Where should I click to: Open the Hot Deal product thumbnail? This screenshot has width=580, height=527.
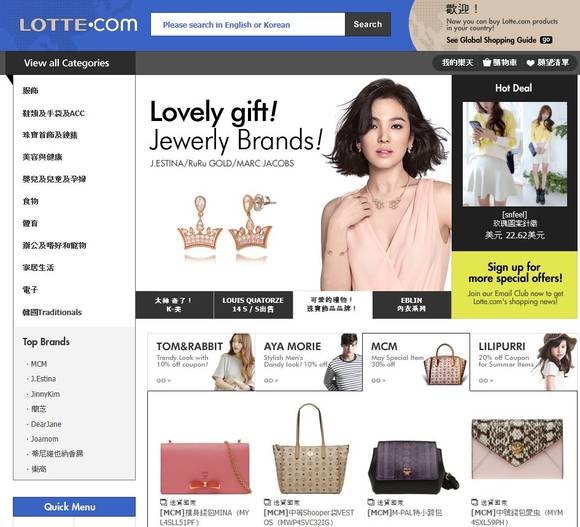coord(515,154)
